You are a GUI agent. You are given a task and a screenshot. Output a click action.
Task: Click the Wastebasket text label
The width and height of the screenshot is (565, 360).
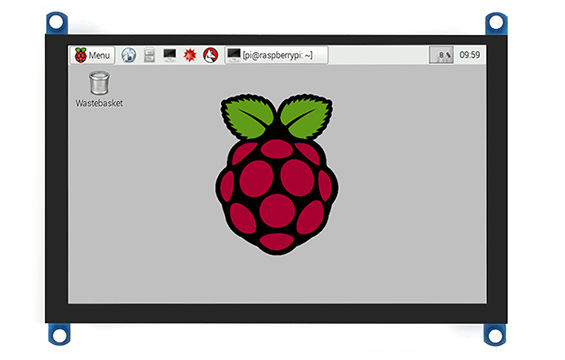tap(99, 103)
